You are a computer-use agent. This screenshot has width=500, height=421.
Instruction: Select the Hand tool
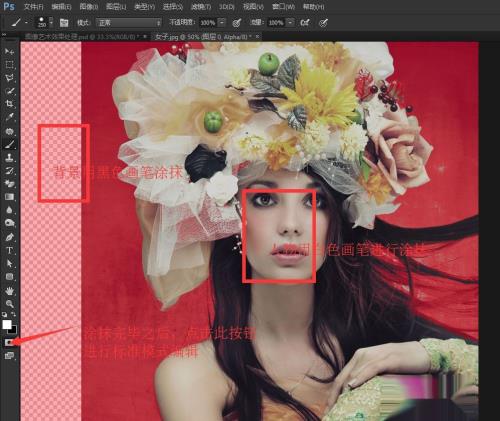tap(9, 291)
